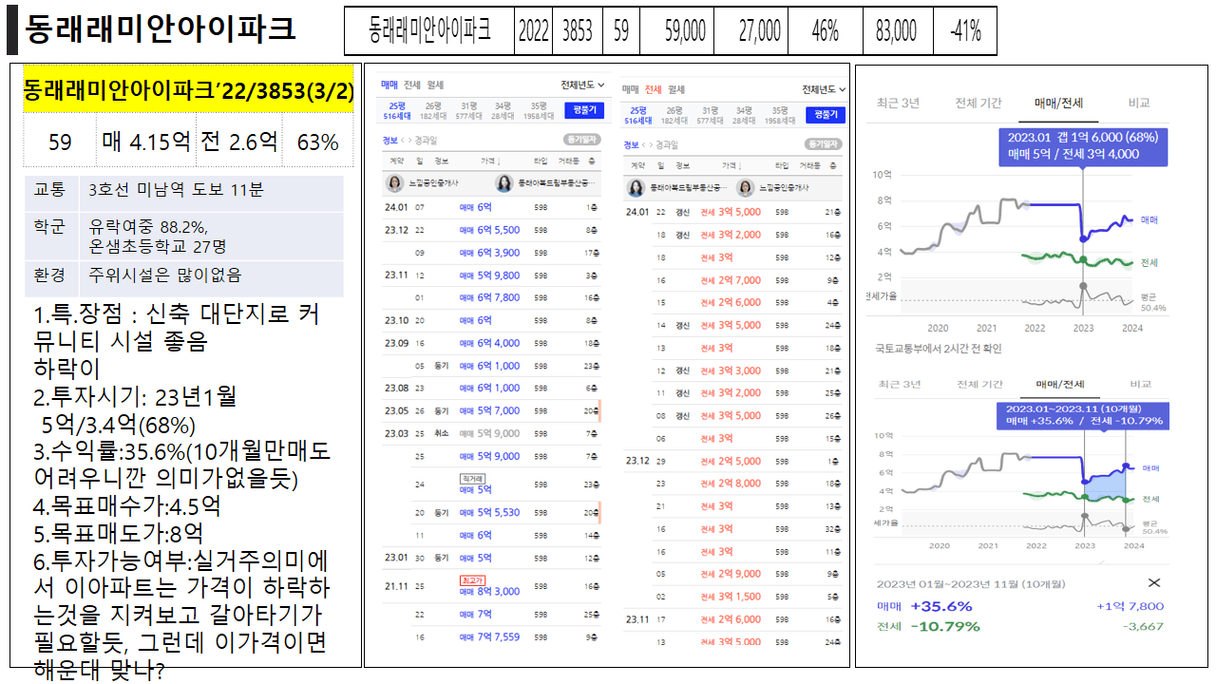Sort by the 가격 column arrow in the sale list panel
Screen dimensions: 1216x684
pyautogui.click(x=499, y=159)
